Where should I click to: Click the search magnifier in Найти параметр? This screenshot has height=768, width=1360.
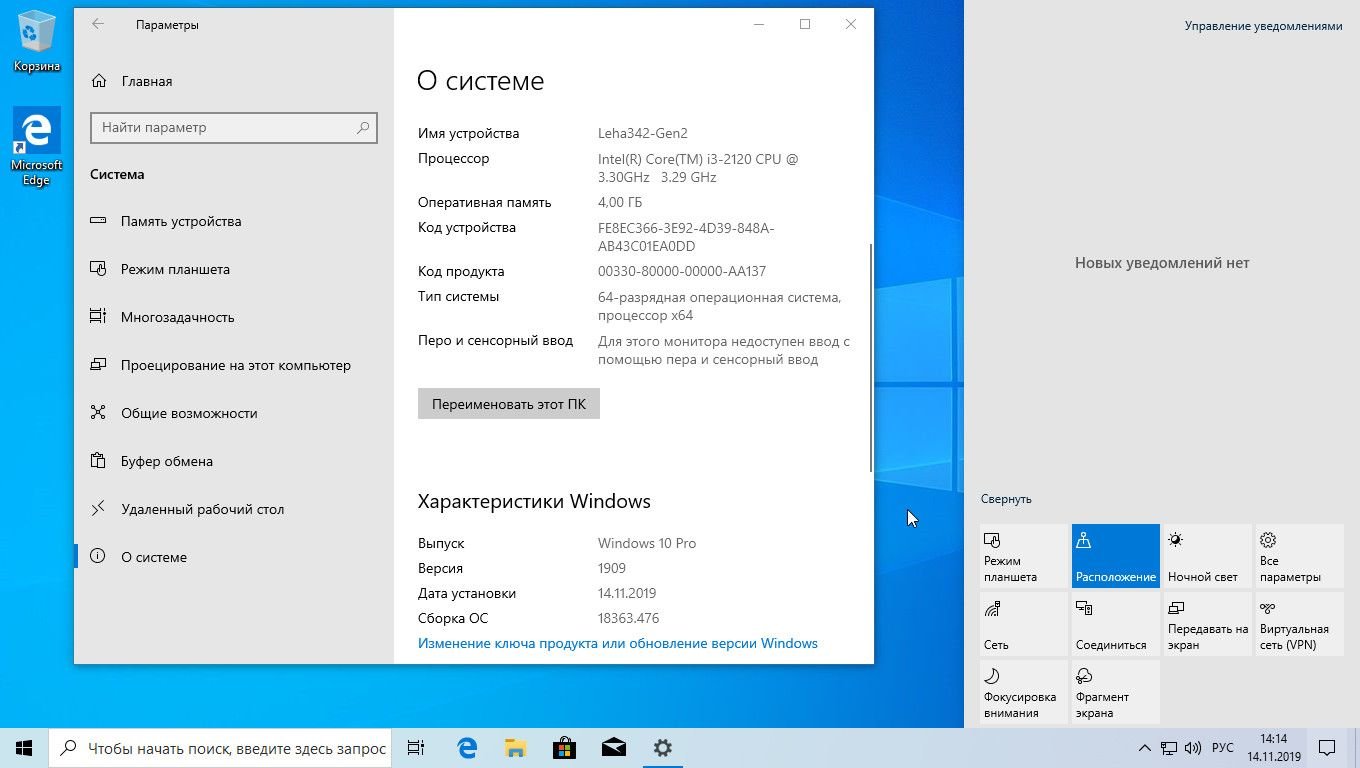[363, 128]
